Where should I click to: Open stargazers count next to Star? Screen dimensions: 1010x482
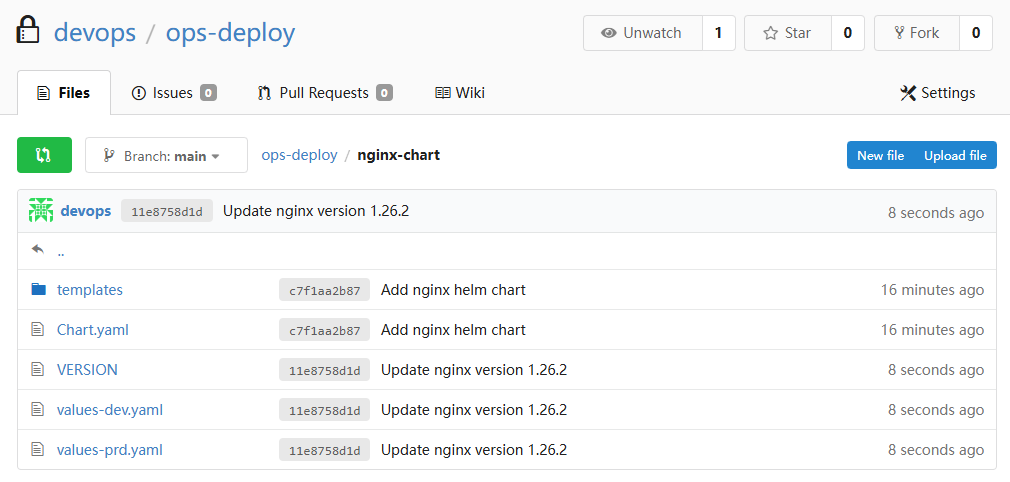[848, 33]
